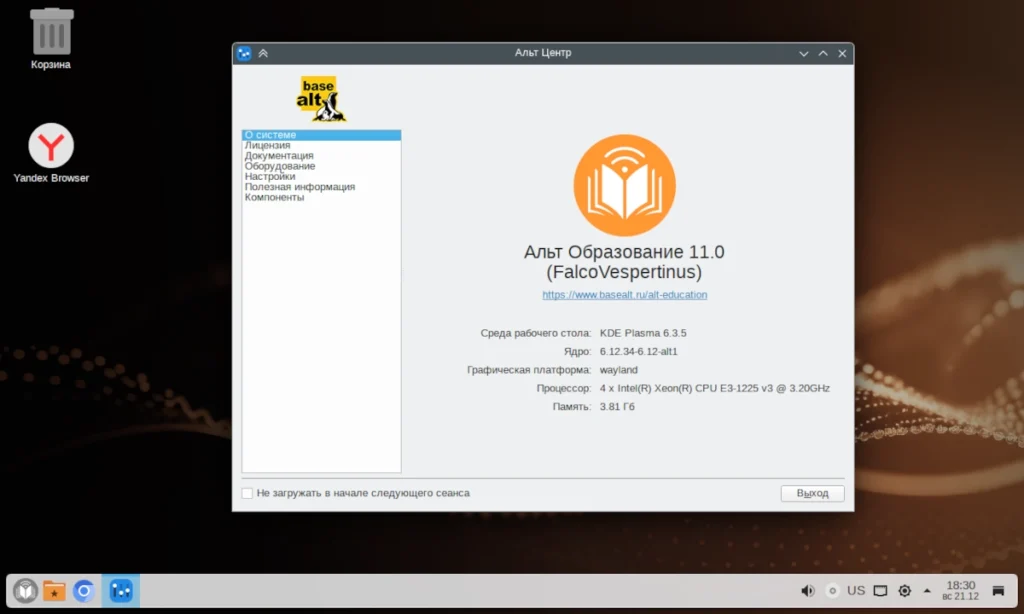This screenshot has width=1024, height=614.
Task: Click the show desktop icon right of the clock
Action: click(x=998, y=591)
